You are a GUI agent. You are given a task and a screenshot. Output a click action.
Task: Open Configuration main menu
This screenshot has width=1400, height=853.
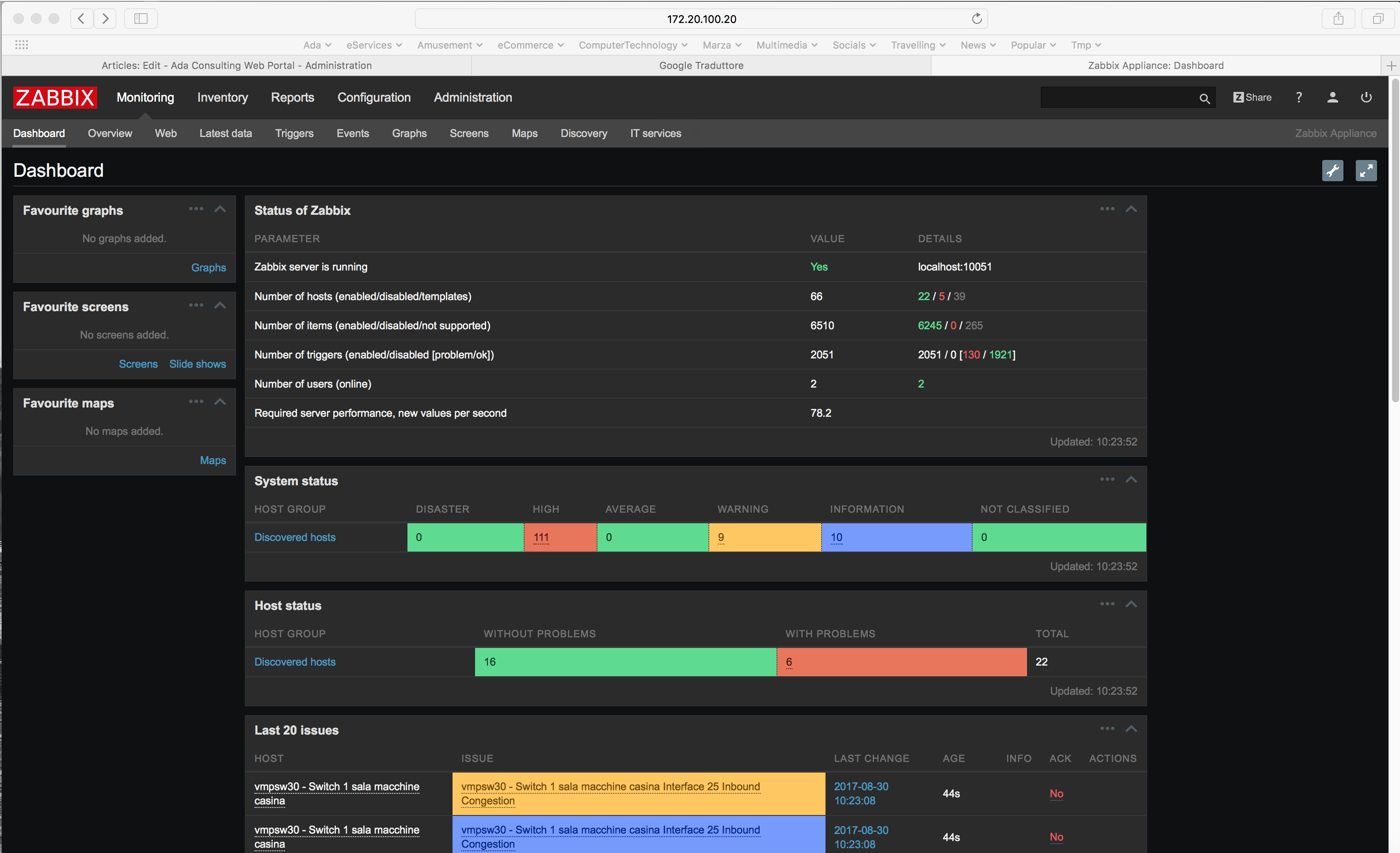click(x=374, y=97)
